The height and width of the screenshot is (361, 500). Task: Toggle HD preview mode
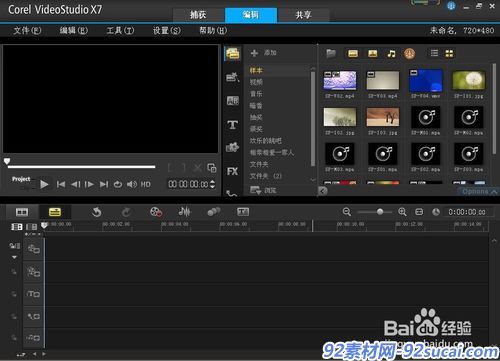coord(146,184)
